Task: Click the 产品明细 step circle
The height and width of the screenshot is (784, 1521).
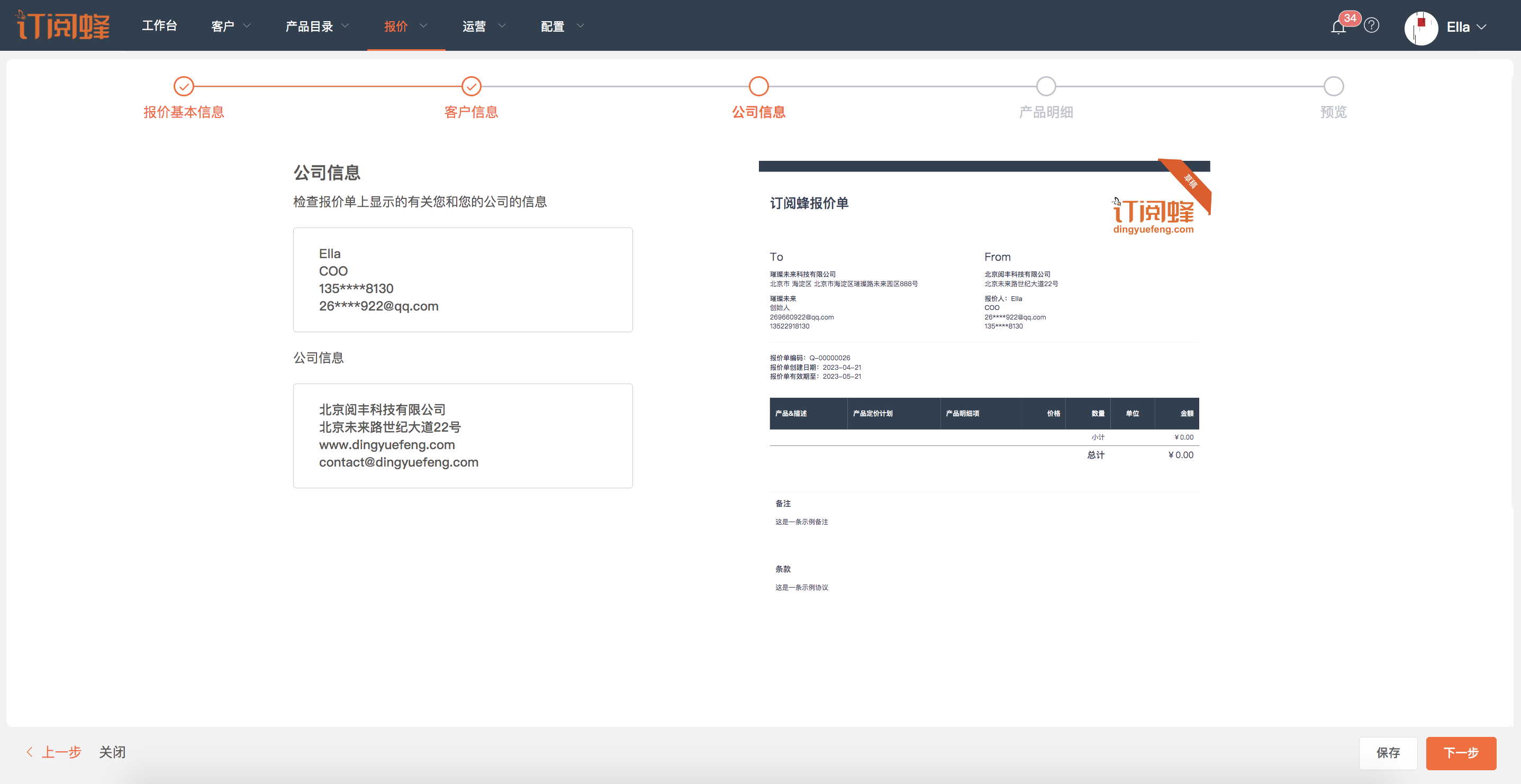Action: (1046, 86)
